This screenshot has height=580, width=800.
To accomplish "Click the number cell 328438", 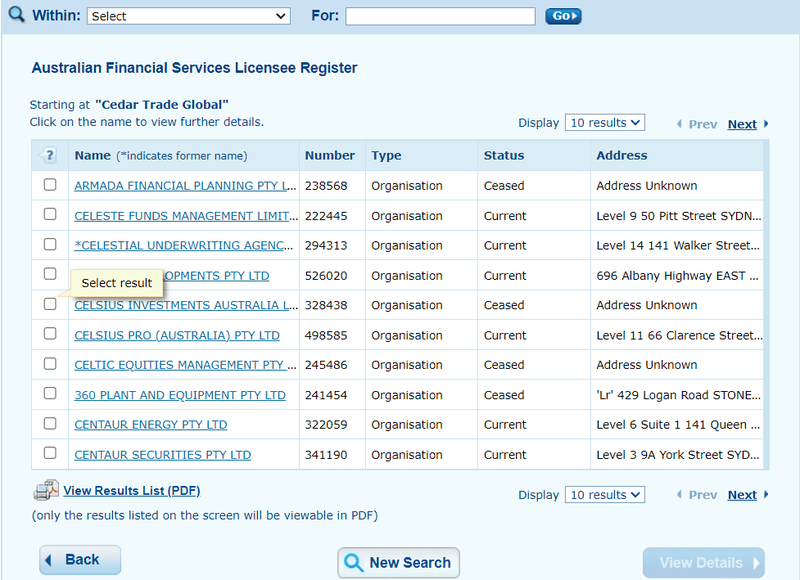I will (x=326, y=305).
